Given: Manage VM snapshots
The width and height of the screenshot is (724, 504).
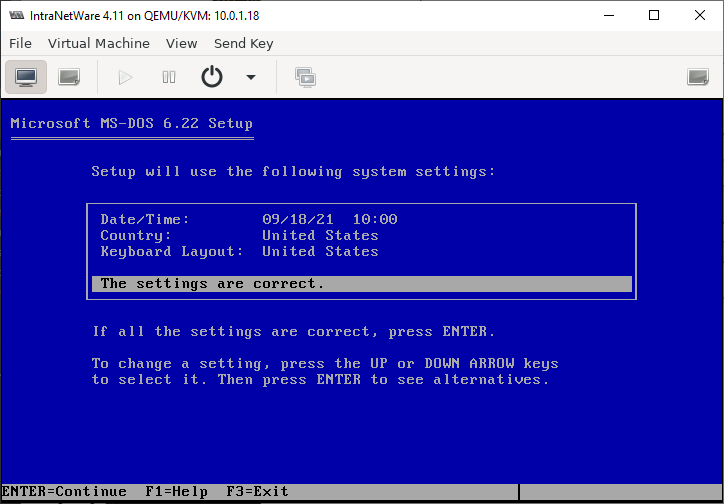Looking at the screenshot, I should pyautogui.click(x=306, y=77).
